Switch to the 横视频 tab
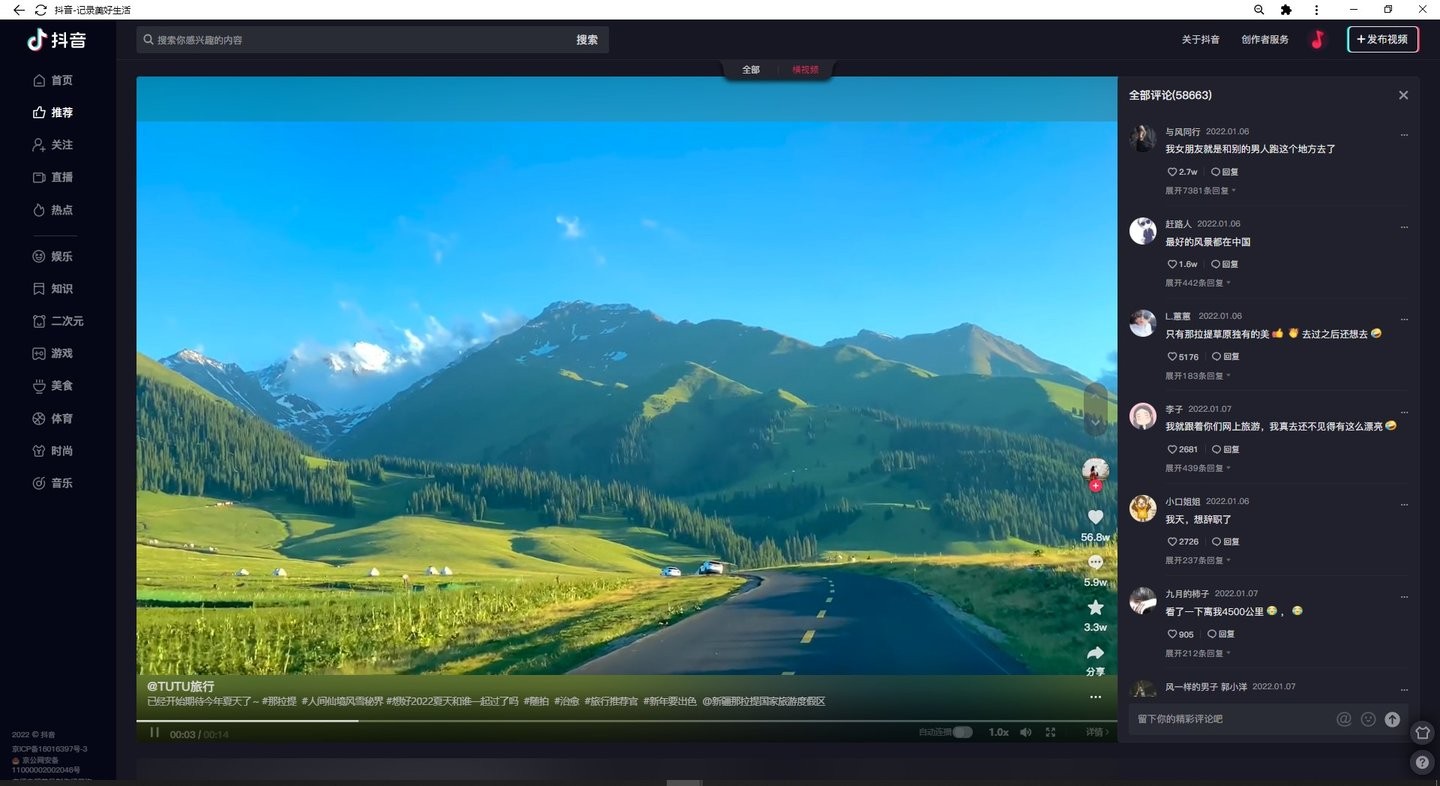Viewport: 1440px width, 786px height. (x=805, y=70)
